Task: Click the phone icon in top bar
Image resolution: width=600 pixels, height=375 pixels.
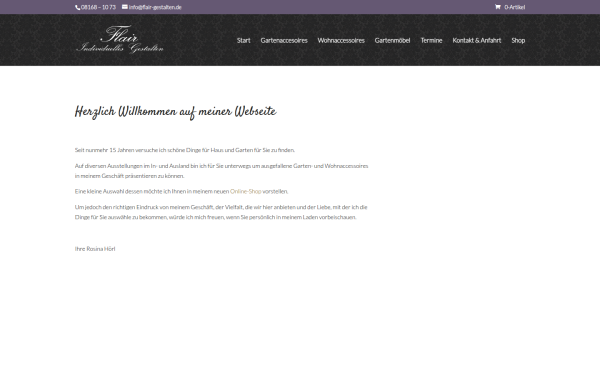Action: (x=78, y=7)
